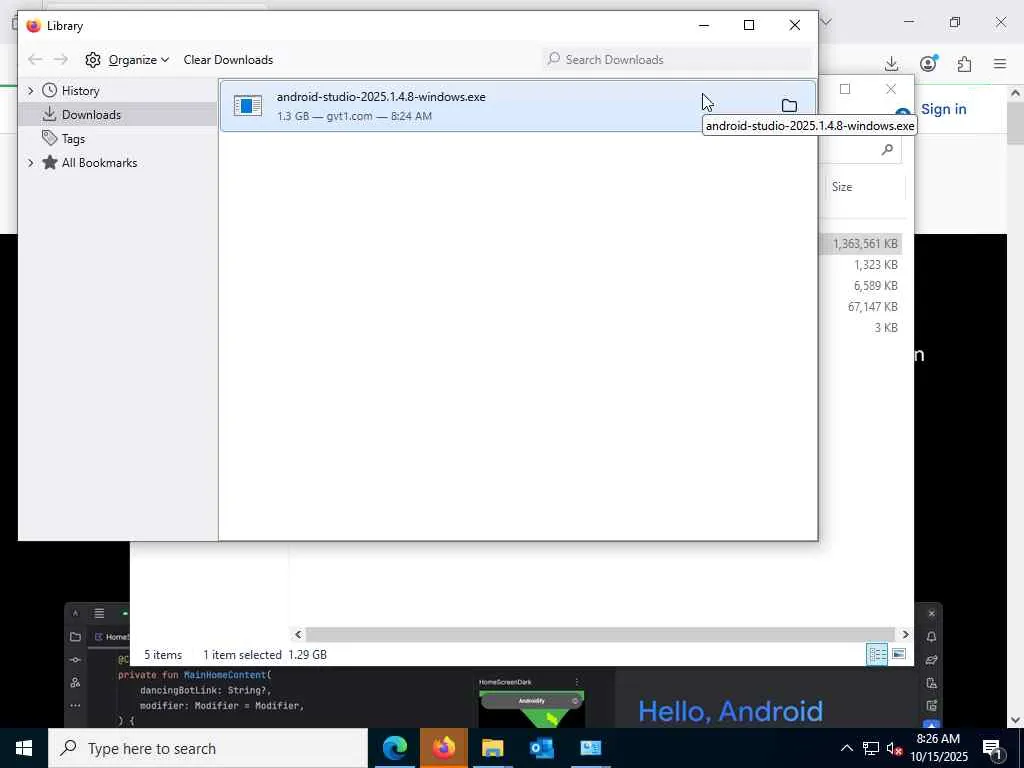The width and height of the screenshot is (1024, 768).
Task: Select History in the Library sidebar
Action: 80,91
